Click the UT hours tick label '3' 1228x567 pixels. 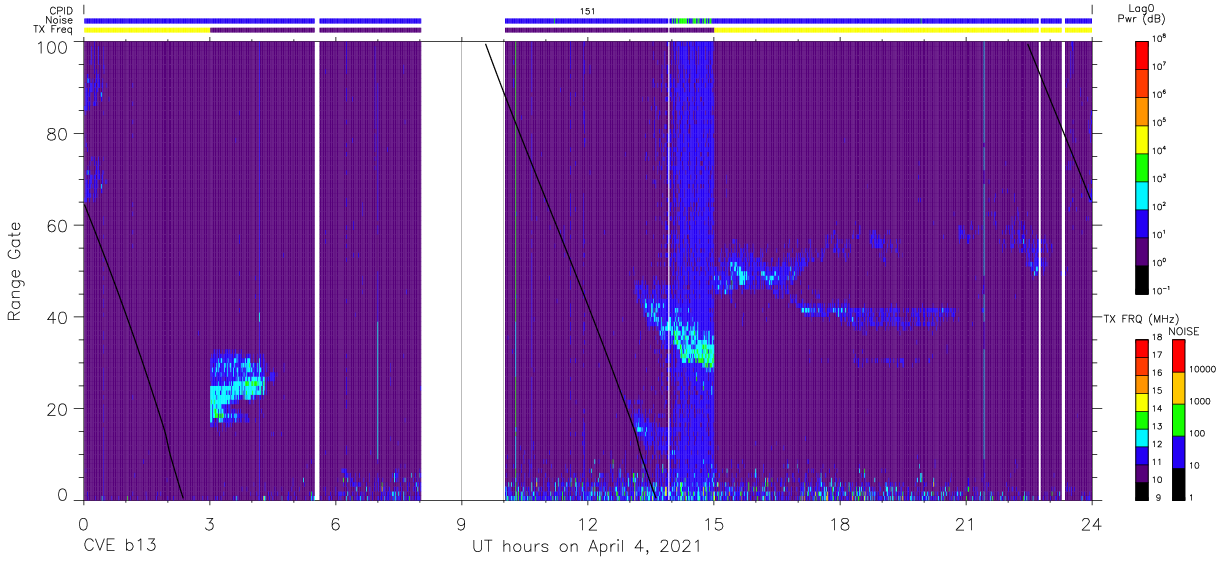click(209, 523)
